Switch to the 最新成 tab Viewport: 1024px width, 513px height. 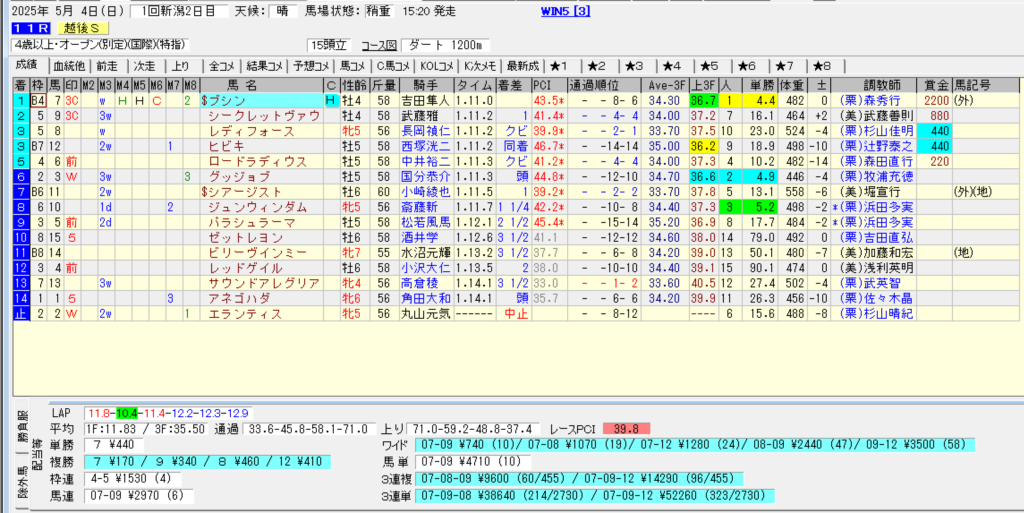523,66
